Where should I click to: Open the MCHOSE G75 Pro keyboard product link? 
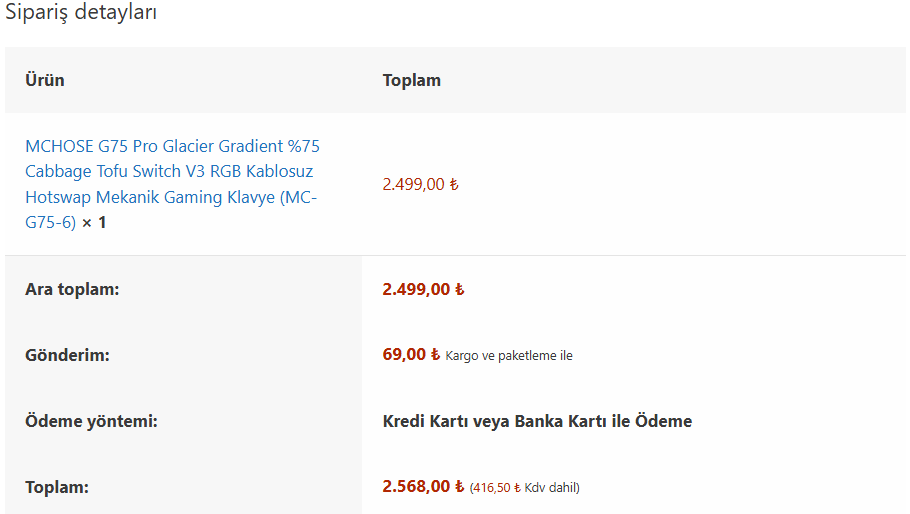pyautogui.click(x=172, y=184)
